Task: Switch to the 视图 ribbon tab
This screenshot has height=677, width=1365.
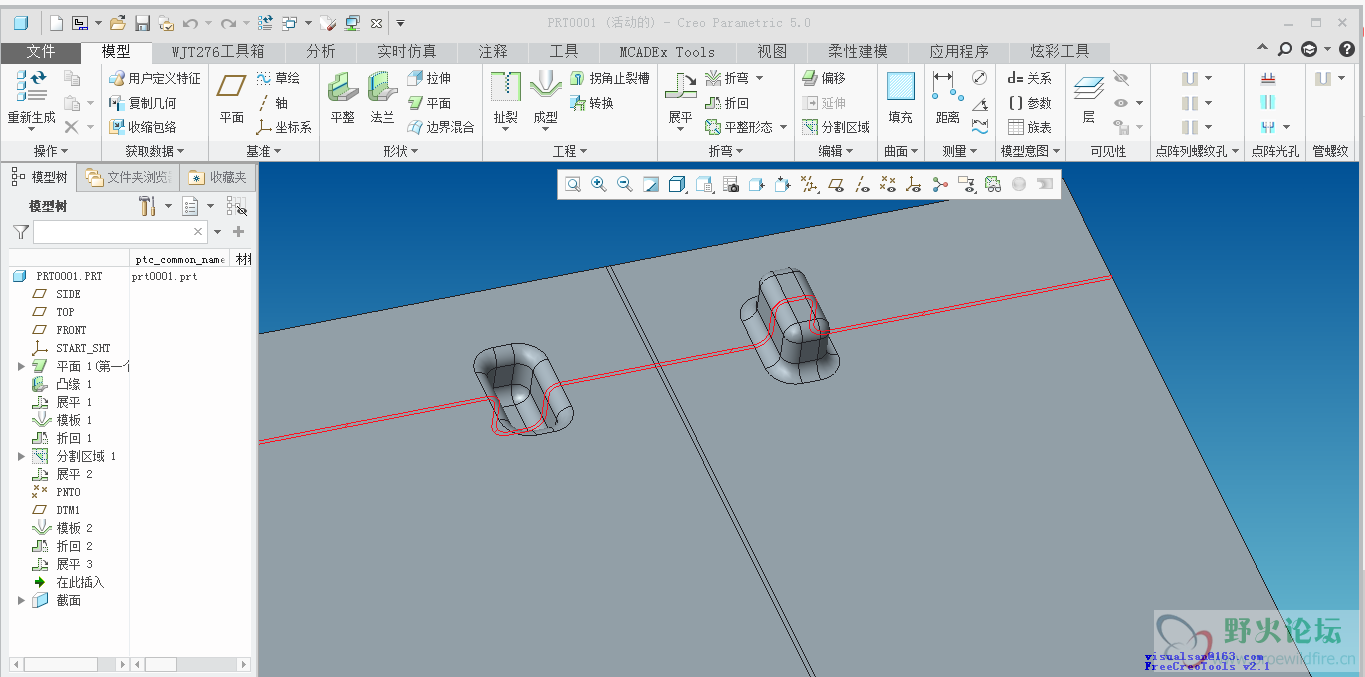Action: [772, 51]
